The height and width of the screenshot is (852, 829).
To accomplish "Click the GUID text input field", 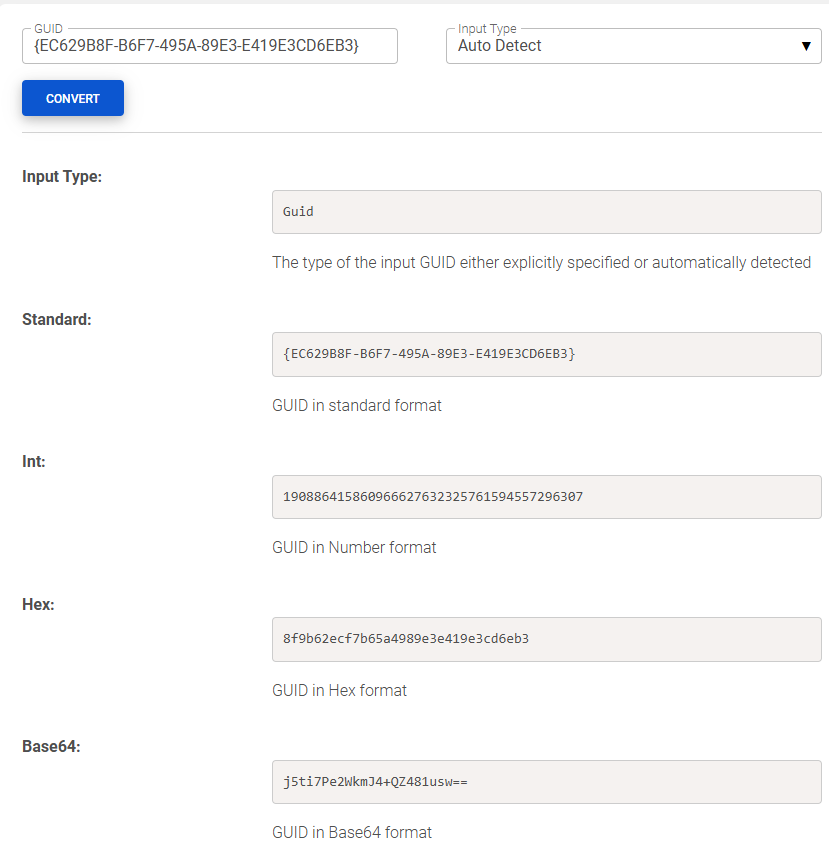I will (x=209, y=46).
